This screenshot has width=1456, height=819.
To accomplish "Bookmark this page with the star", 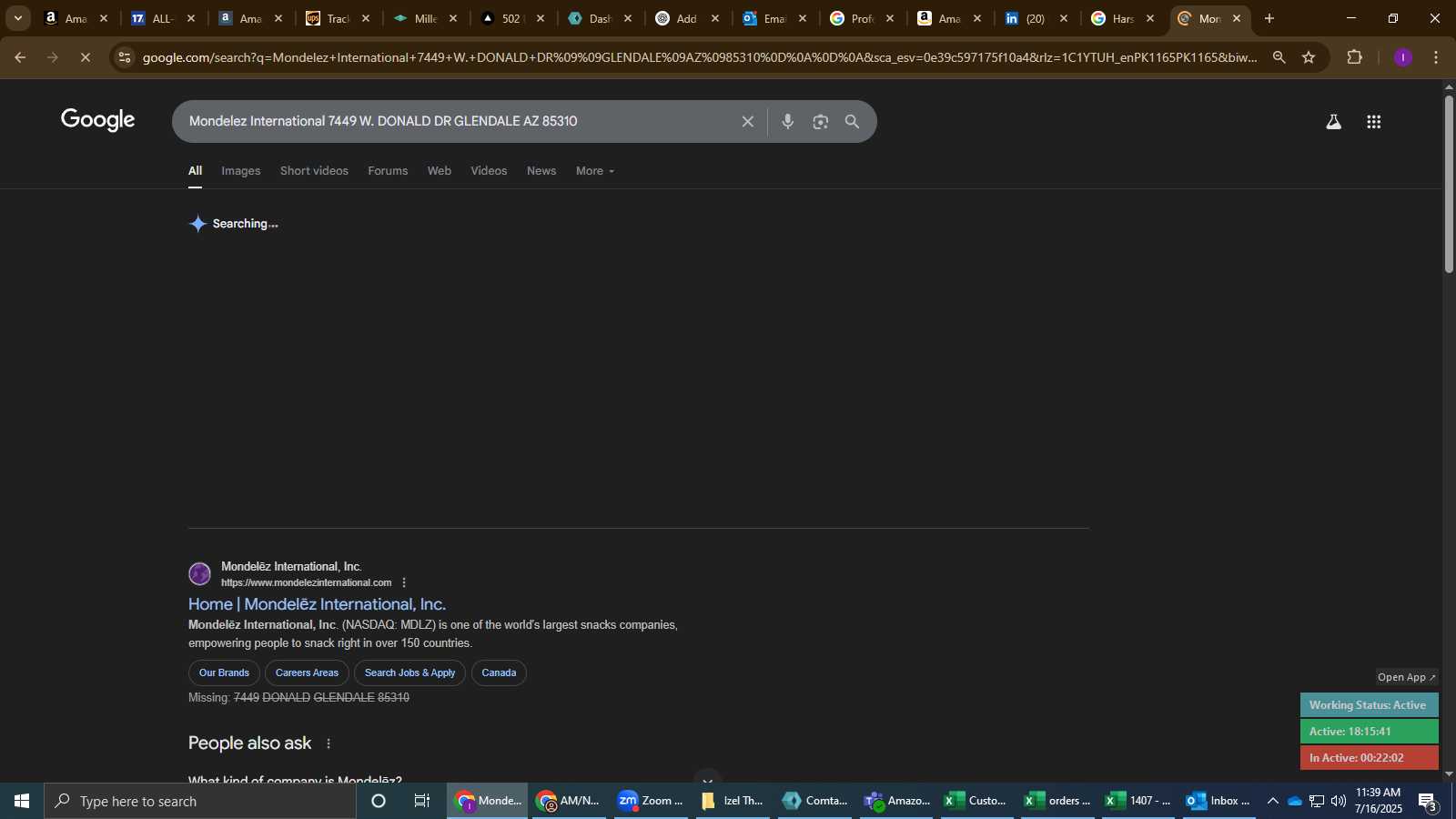I will click(x=1309, y=57).
